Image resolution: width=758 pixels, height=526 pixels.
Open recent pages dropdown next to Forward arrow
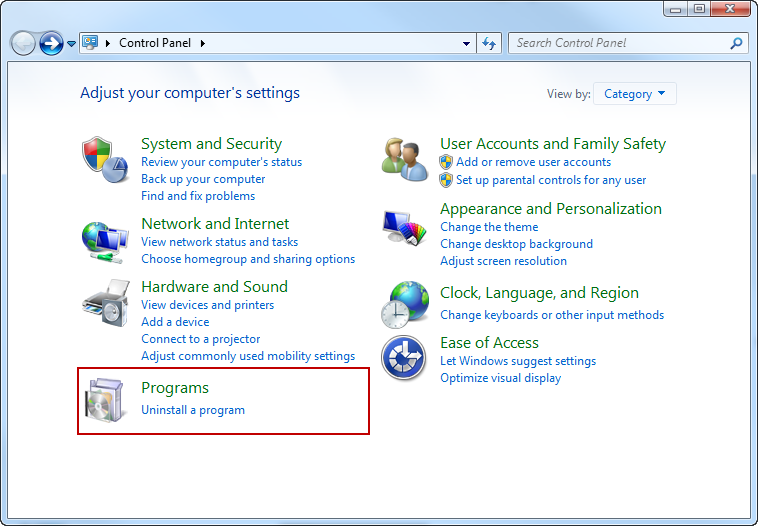(72, 44)
